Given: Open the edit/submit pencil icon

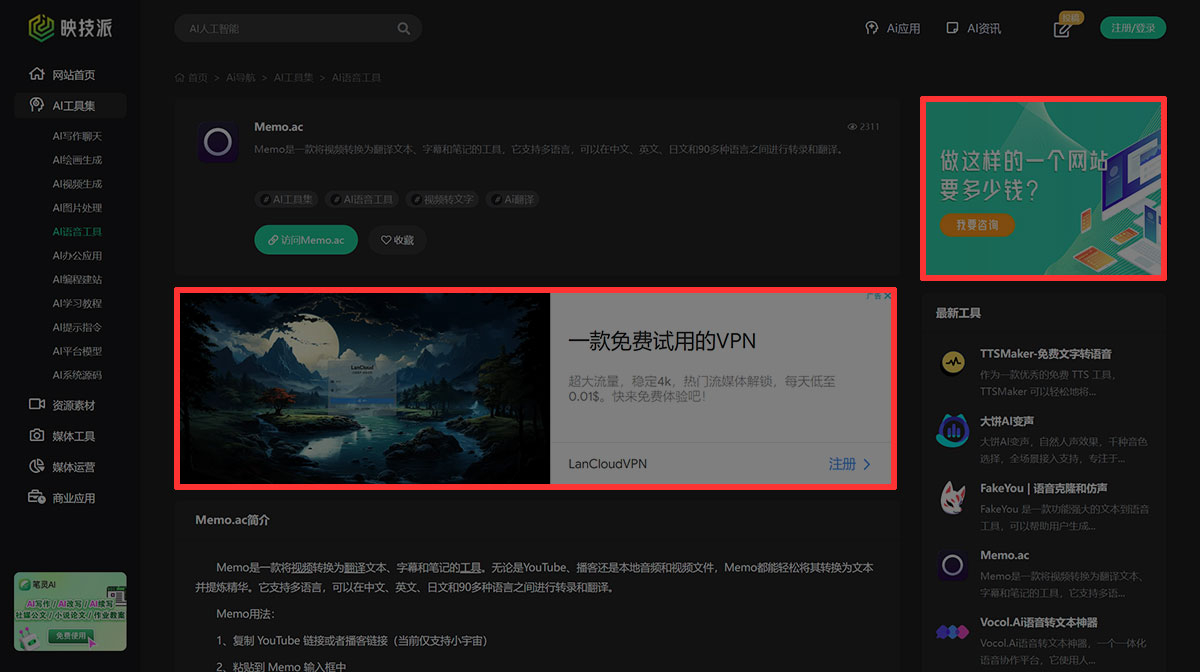Looking at the screenshot, I should coord(1062,29).
